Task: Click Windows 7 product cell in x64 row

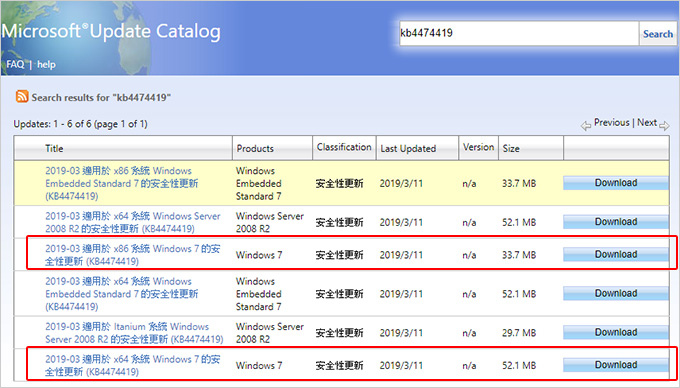Action: point(259,365)
